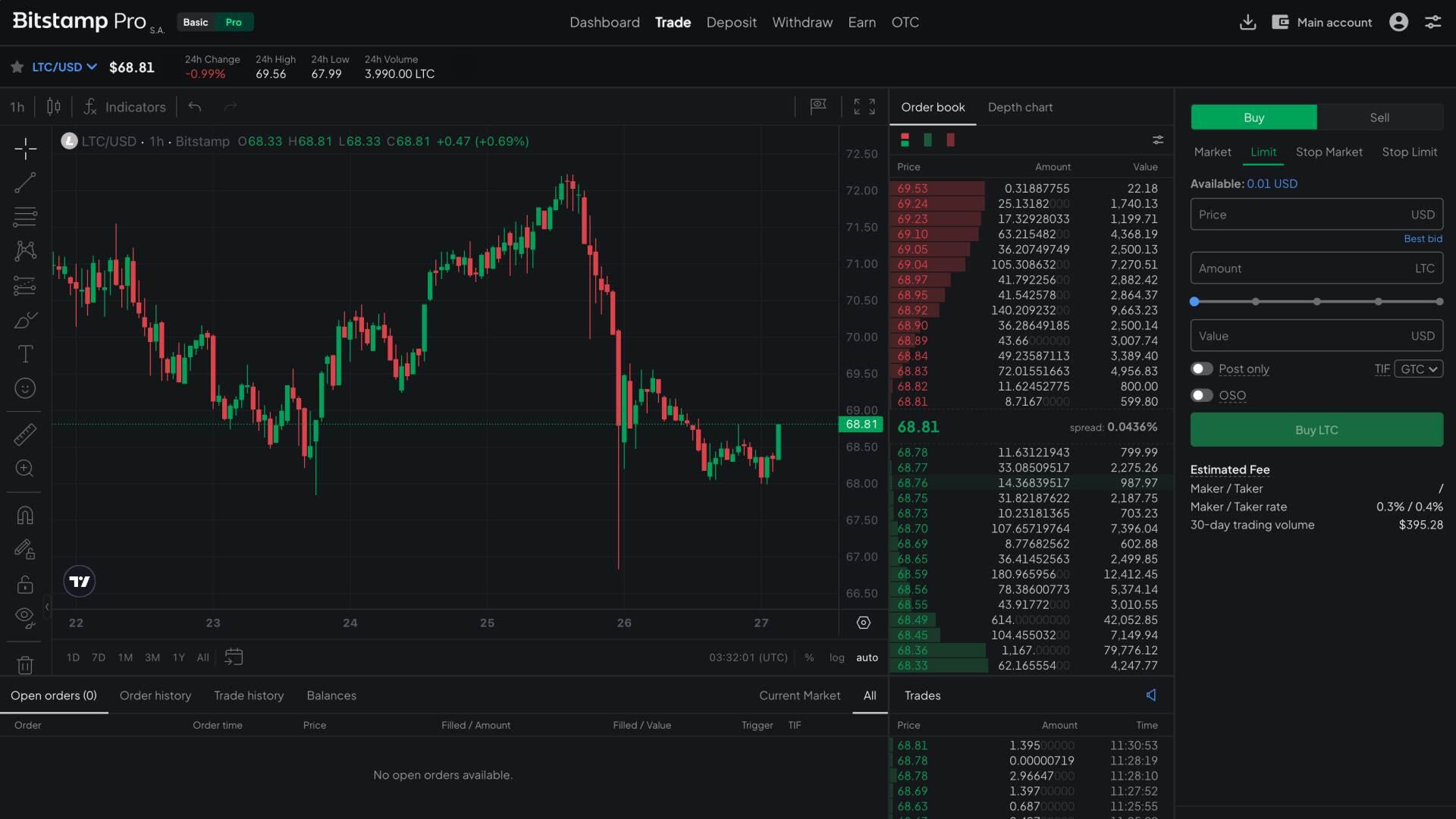
Task: Switch to the Sell side
Action: click(1379, 118)
